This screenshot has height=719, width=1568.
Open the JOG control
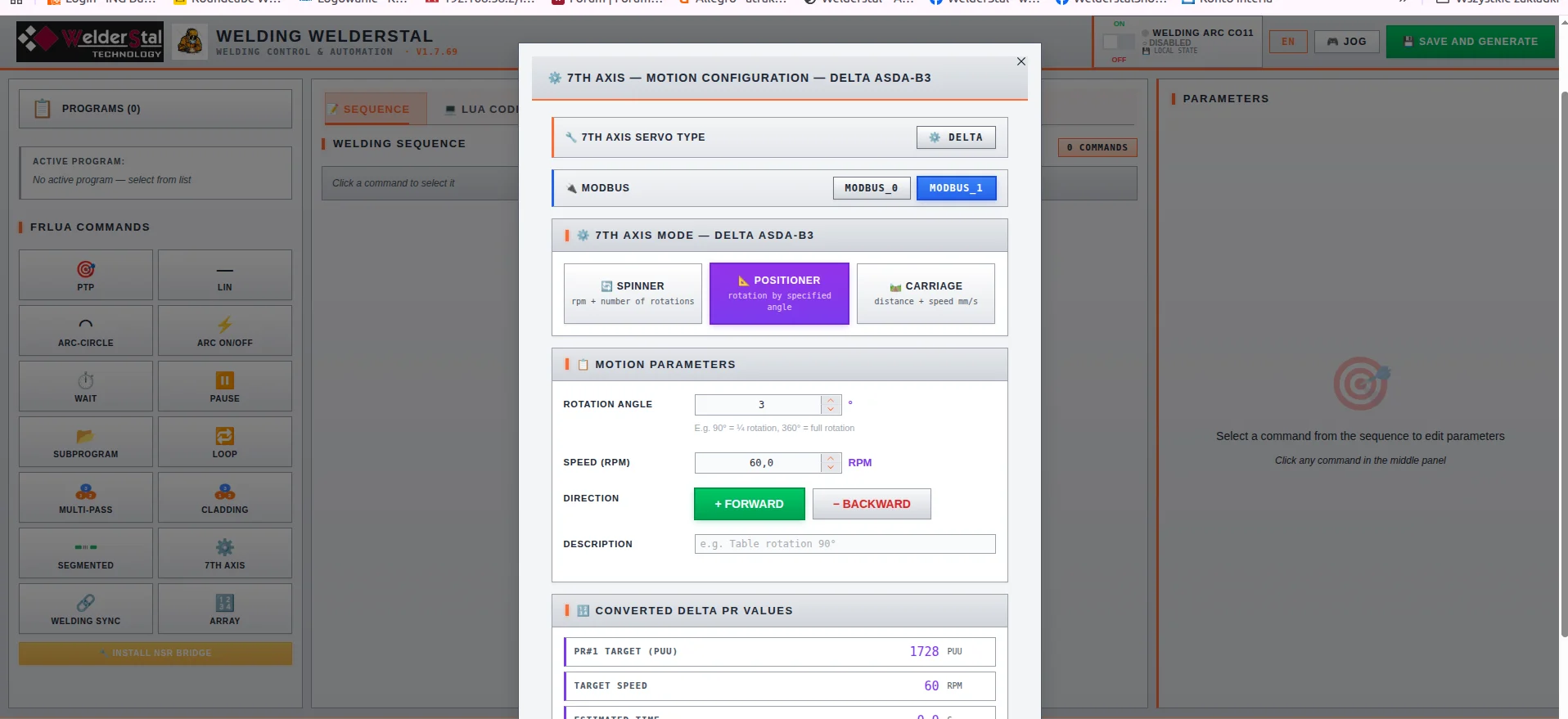pos(1346,42)
